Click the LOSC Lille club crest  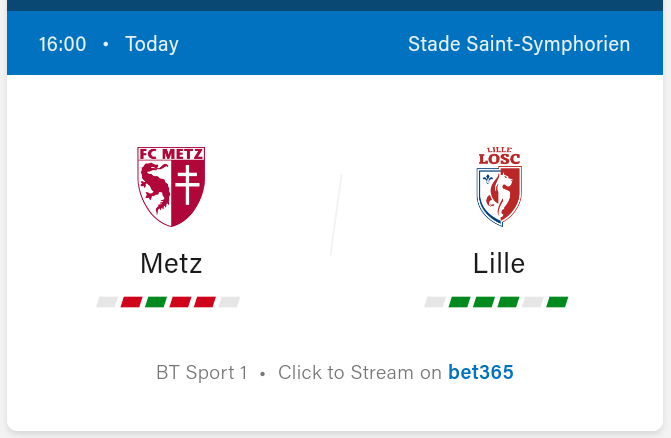point(499,187)
